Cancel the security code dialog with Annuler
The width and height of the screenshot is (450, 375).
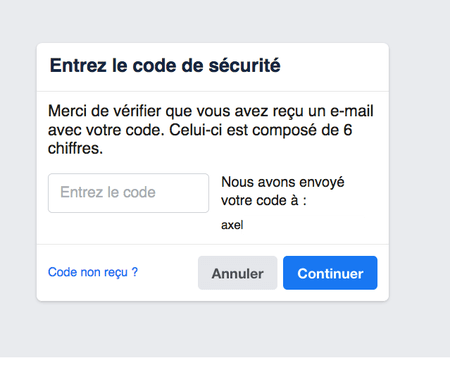pos(238,273)
